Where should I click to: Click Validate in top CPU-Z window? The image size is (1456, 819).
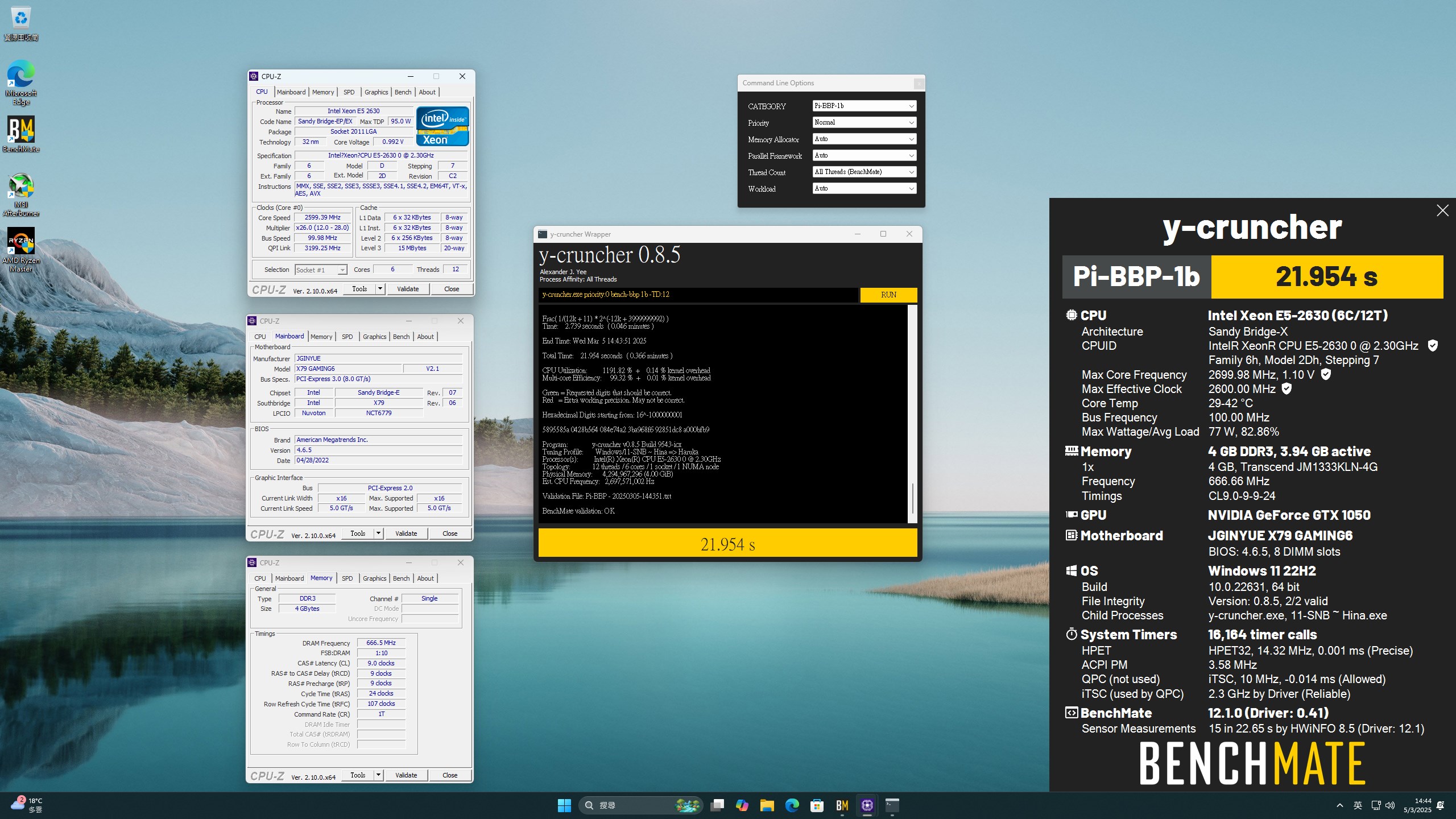pyautogui.click(x=408, y=289)
